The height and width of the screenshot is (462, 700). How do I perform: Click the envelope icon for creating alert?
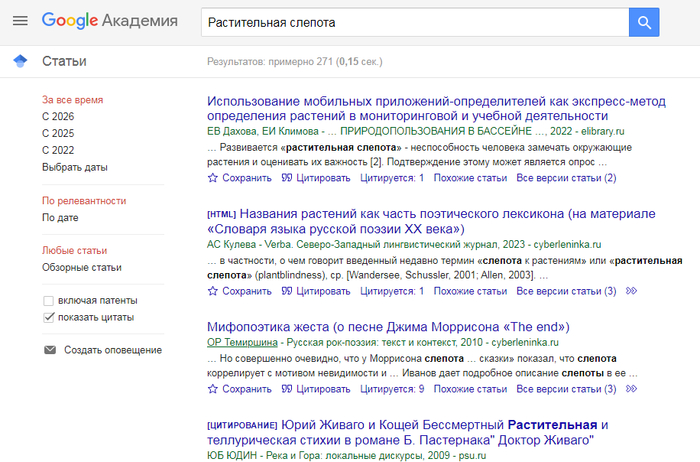coord(49,350)
